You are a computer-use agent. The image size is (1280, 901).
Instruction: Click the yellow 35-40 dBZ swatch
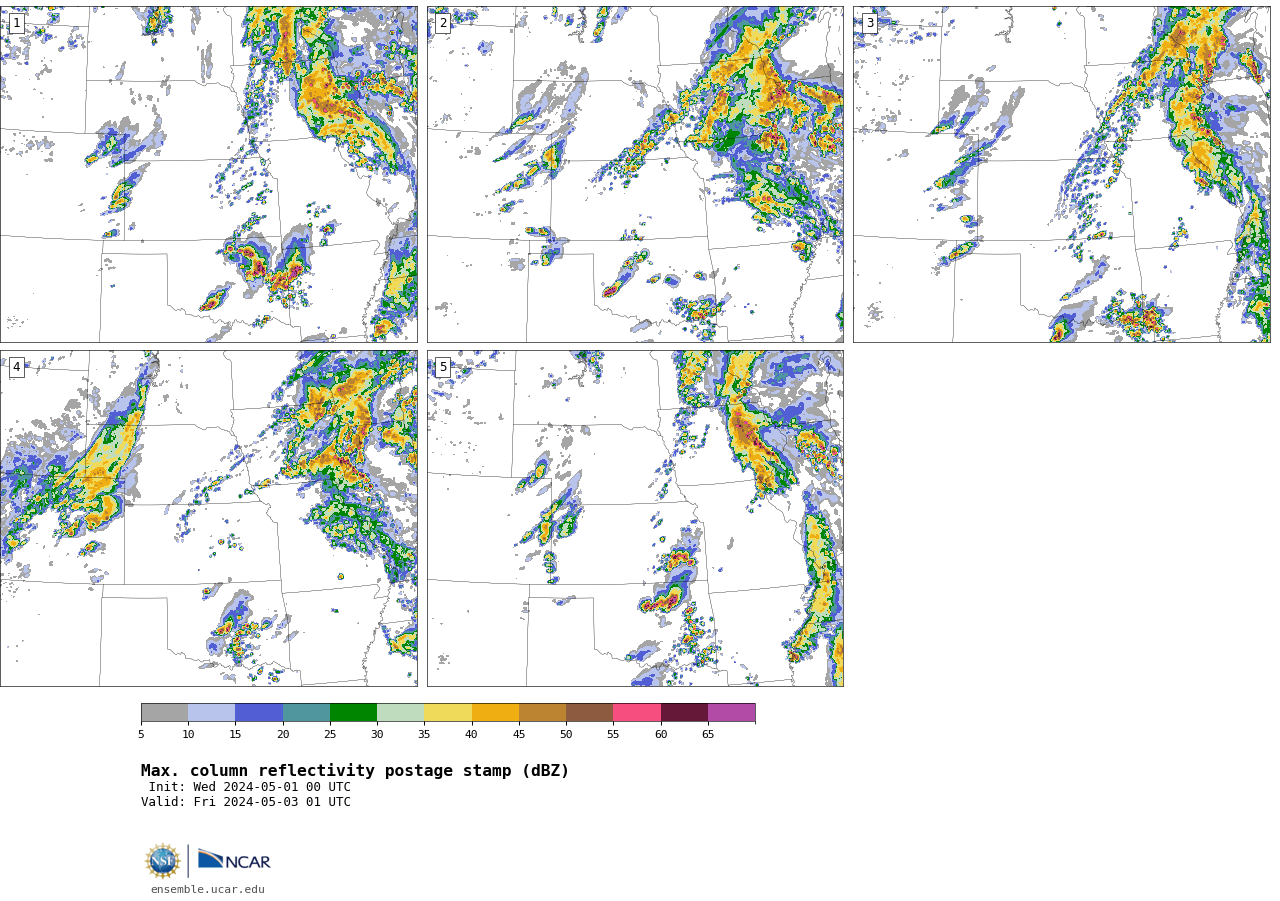[x=448, y=712]
